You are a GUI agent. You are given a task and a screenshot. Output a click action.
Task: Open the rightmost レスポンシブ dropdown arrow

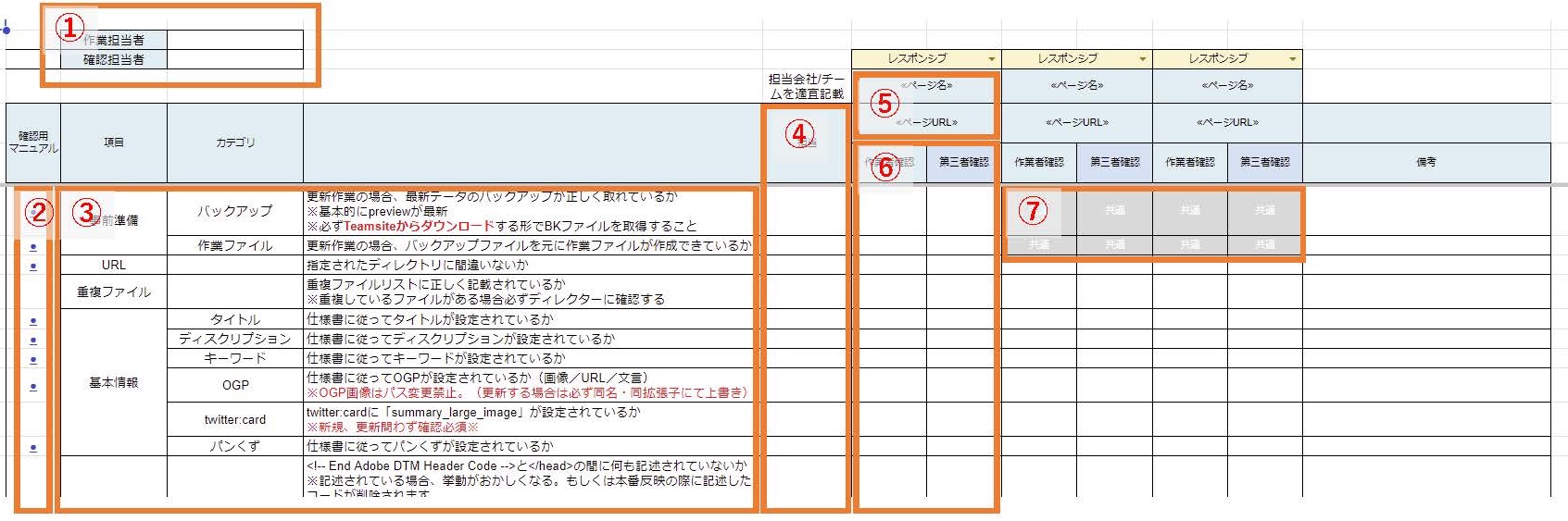[x=1293, y=58]
